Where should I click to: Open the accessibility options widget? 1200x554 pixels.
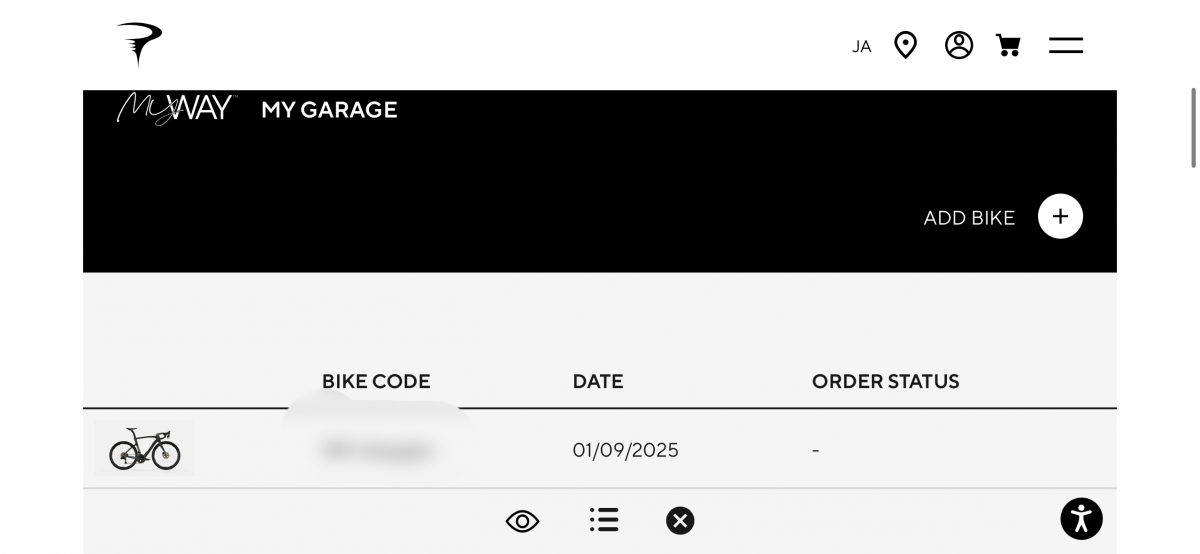pos(1081,518)
